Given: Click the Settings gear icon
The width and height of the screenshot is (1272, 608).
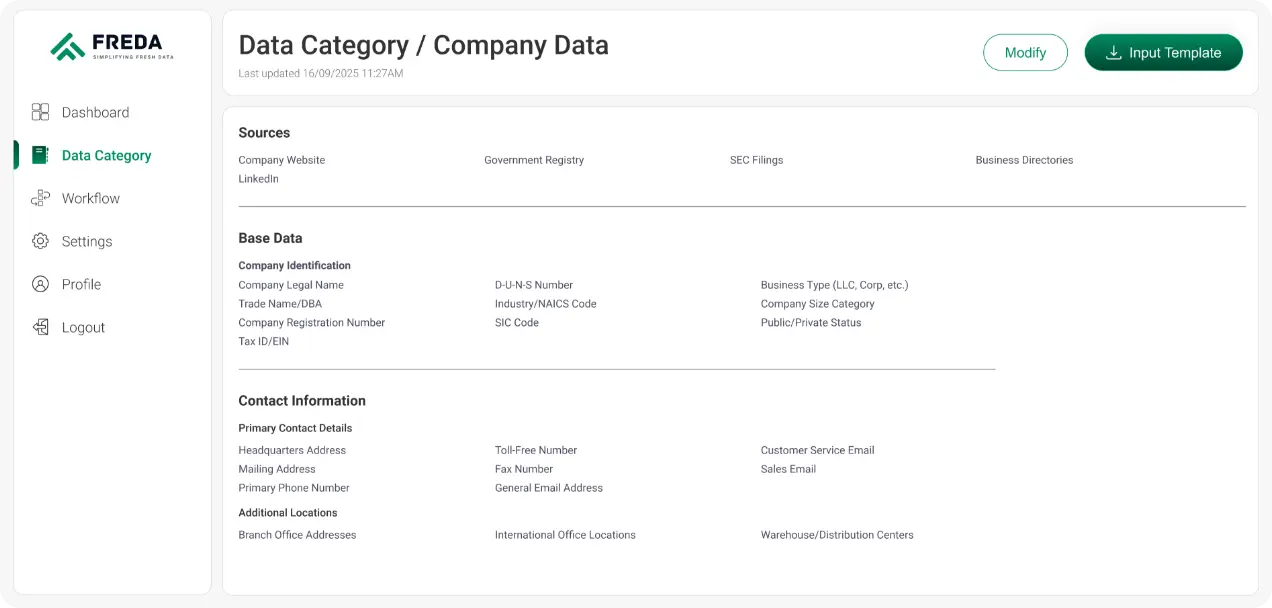Looking at the screenshot, I should [40, 241].
